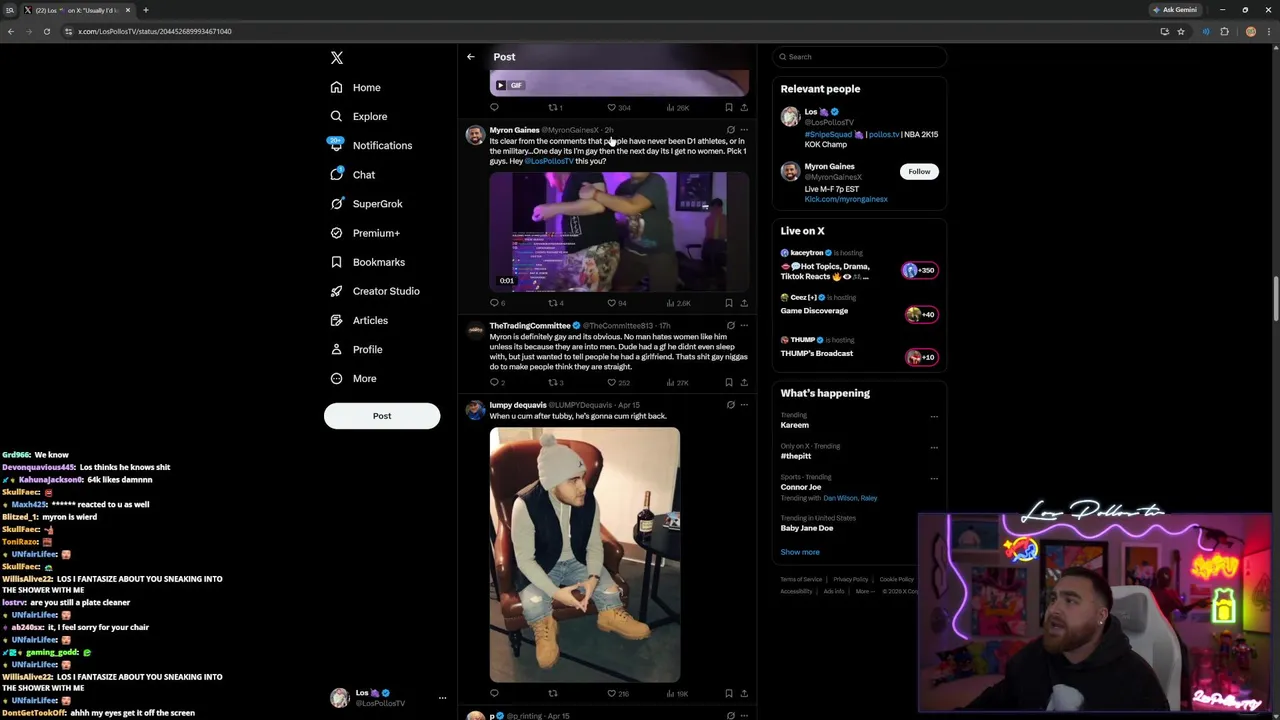Image resolution: width=1280 pixels, height=720 pixels.
Task: Open more options on lumpy dequavis post
Action: (x=744, y=405)
